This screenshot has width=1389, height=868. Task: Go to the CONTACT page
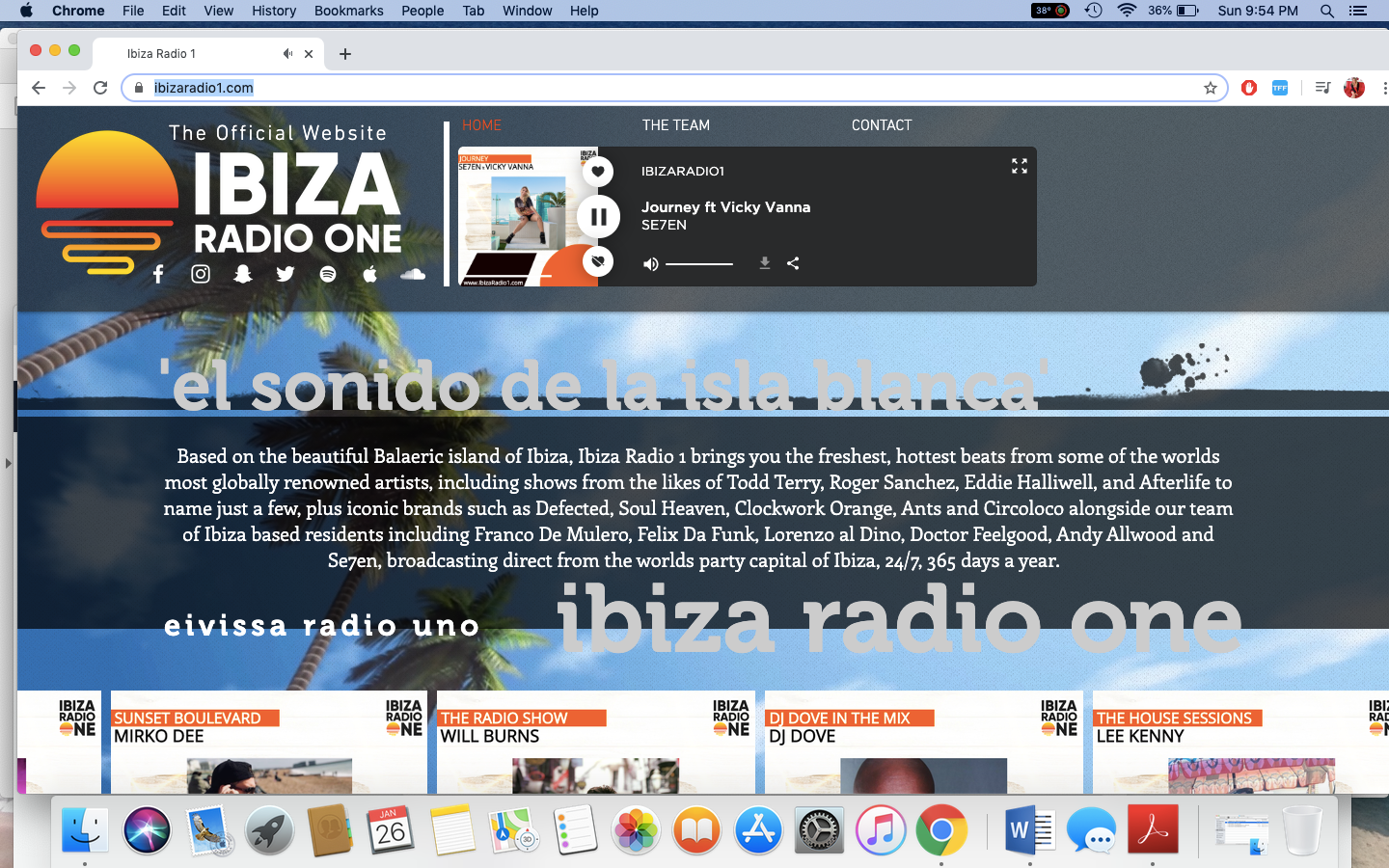[882, 125]
